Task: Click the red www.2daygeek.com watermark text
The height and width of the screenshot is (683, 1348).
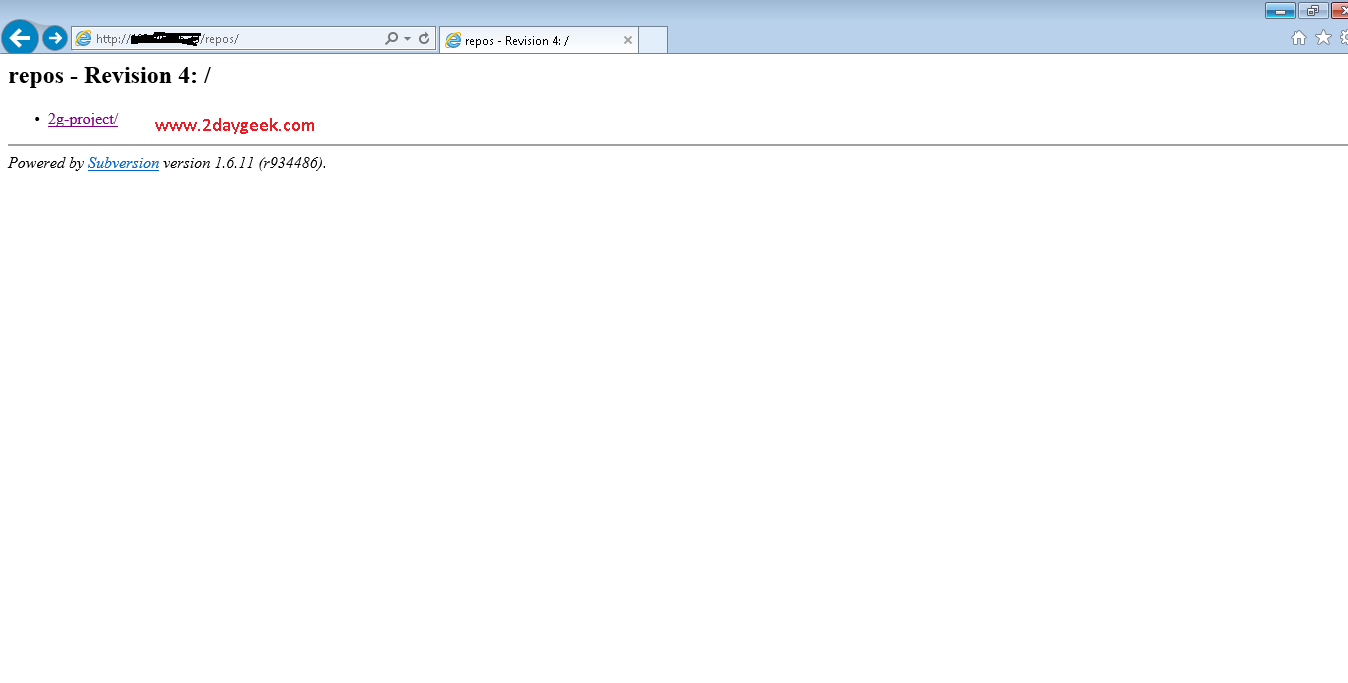Action: [235, 125]
